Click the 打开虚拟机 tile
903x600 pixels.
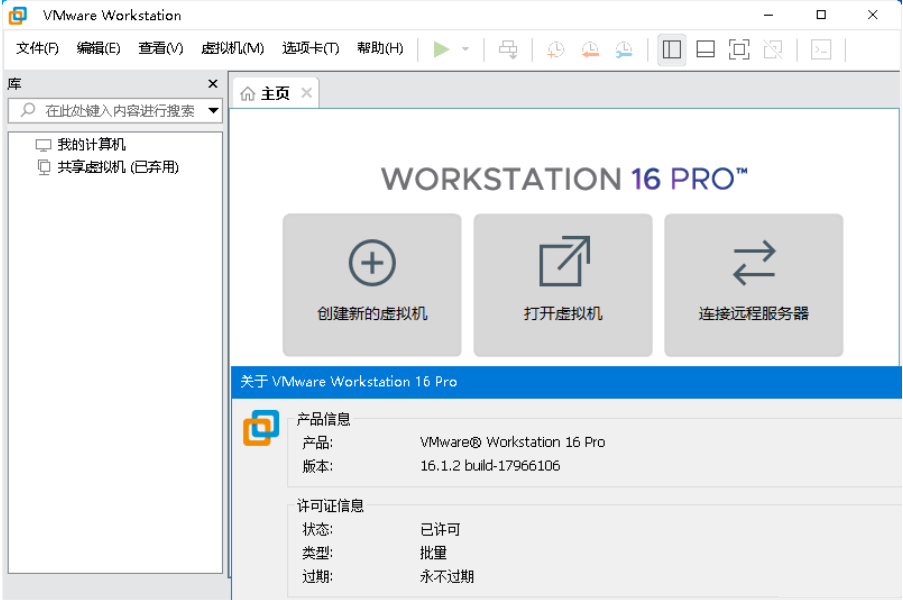click(x=562, y=284)
